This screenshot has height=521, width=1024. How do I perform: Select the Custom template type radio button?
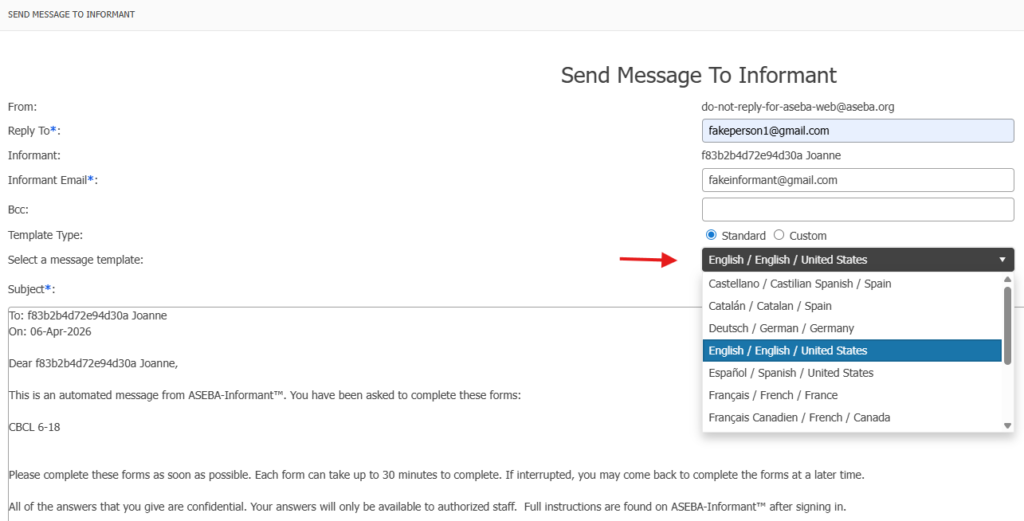[779, 235]
